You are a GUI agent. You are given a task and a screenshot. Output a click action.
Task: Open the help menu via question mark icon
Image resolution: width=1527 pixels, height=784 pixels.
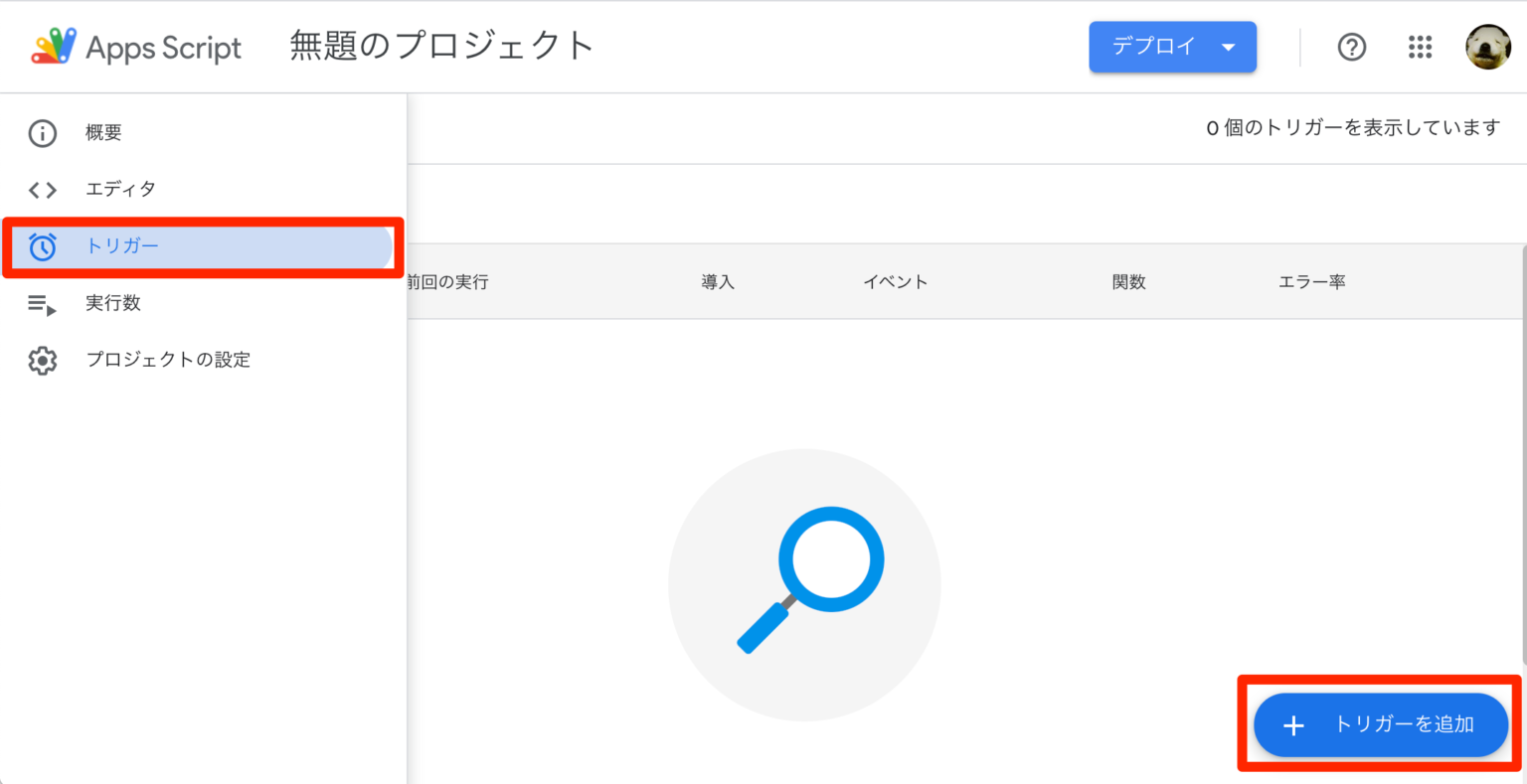pos(1351,46)
